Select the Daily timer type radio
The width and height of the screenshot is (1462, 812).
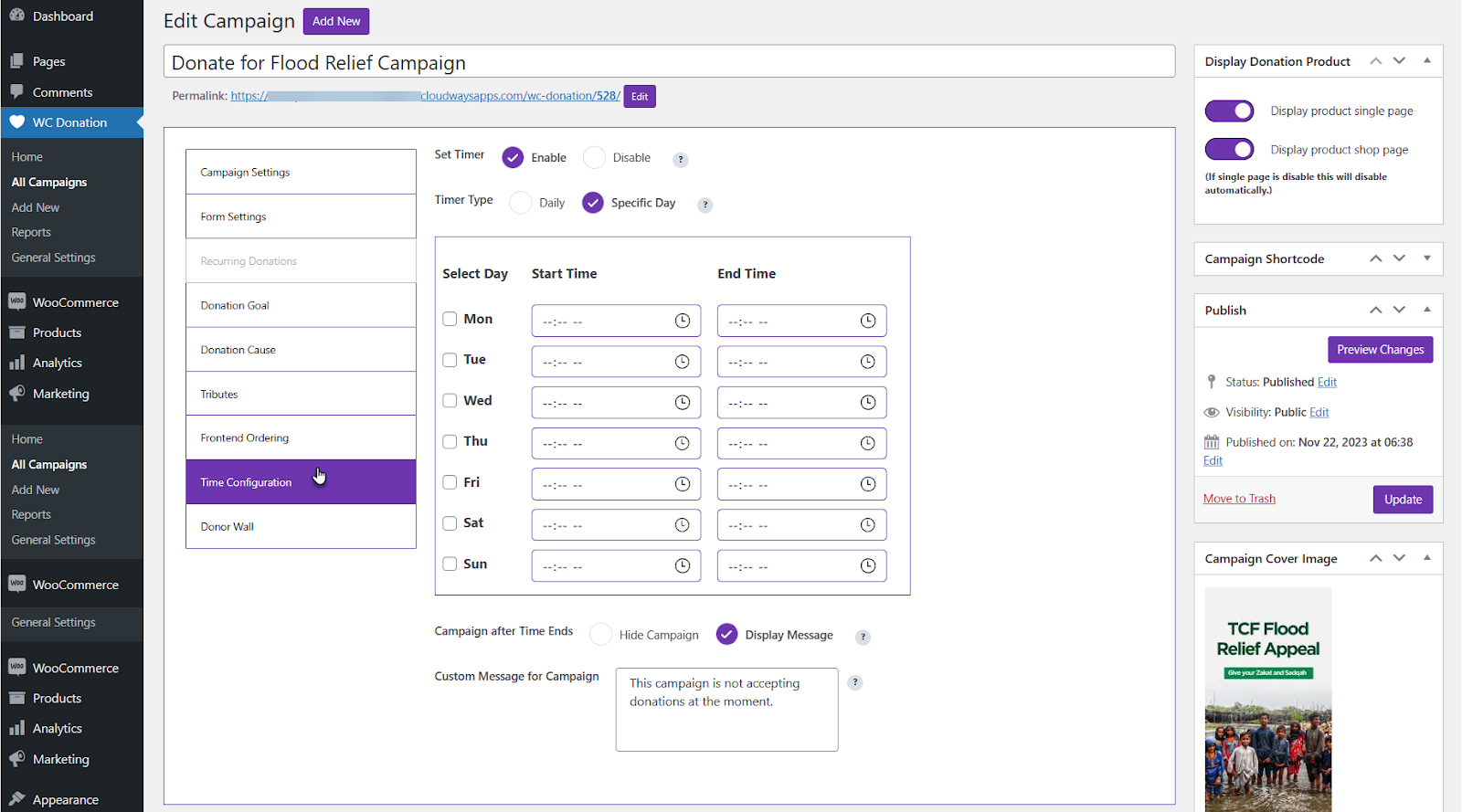click(x=521, y=203)
